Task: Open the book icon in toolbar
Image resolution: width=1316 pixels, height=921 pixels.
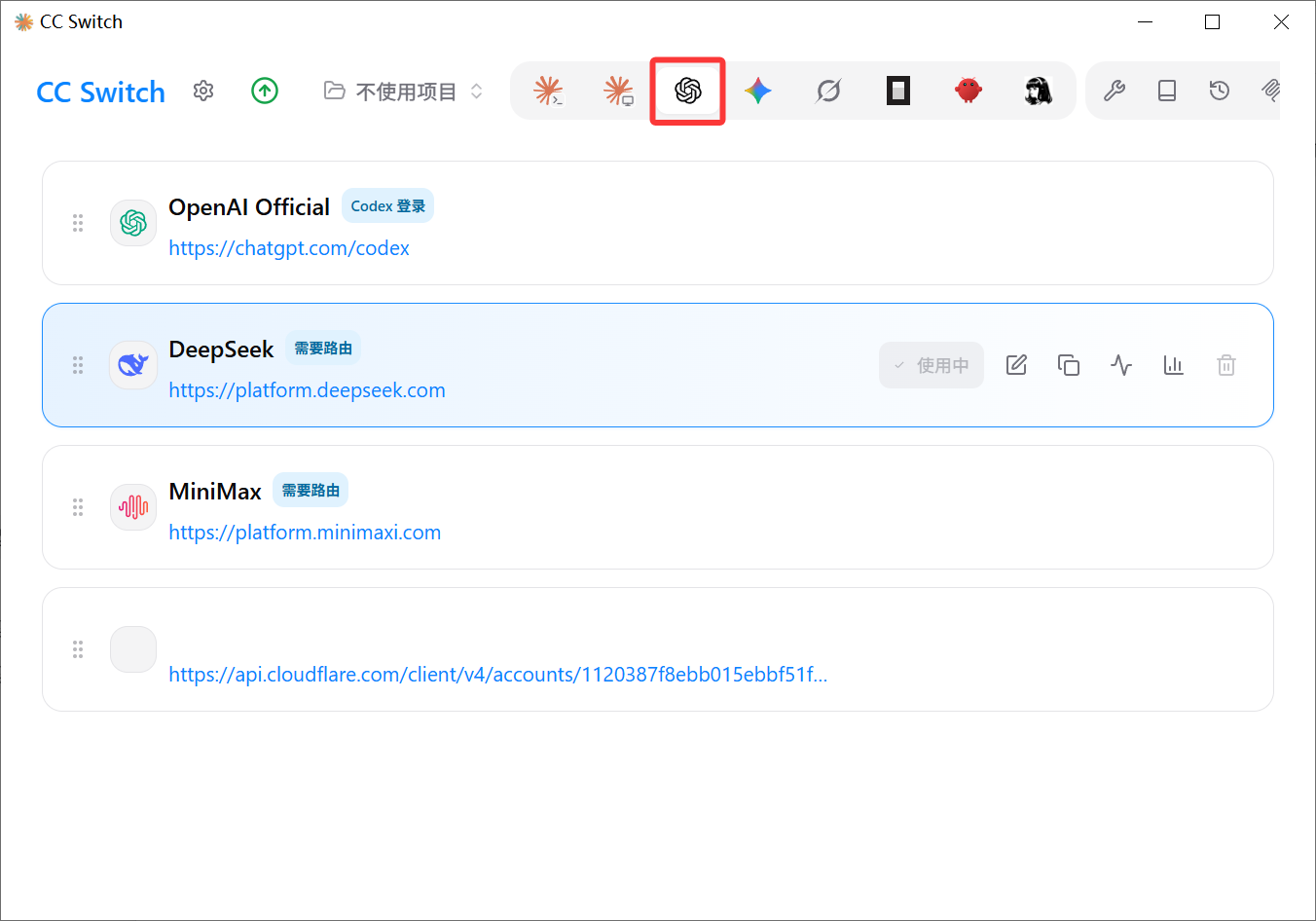Action: (x=1167, y=91)
